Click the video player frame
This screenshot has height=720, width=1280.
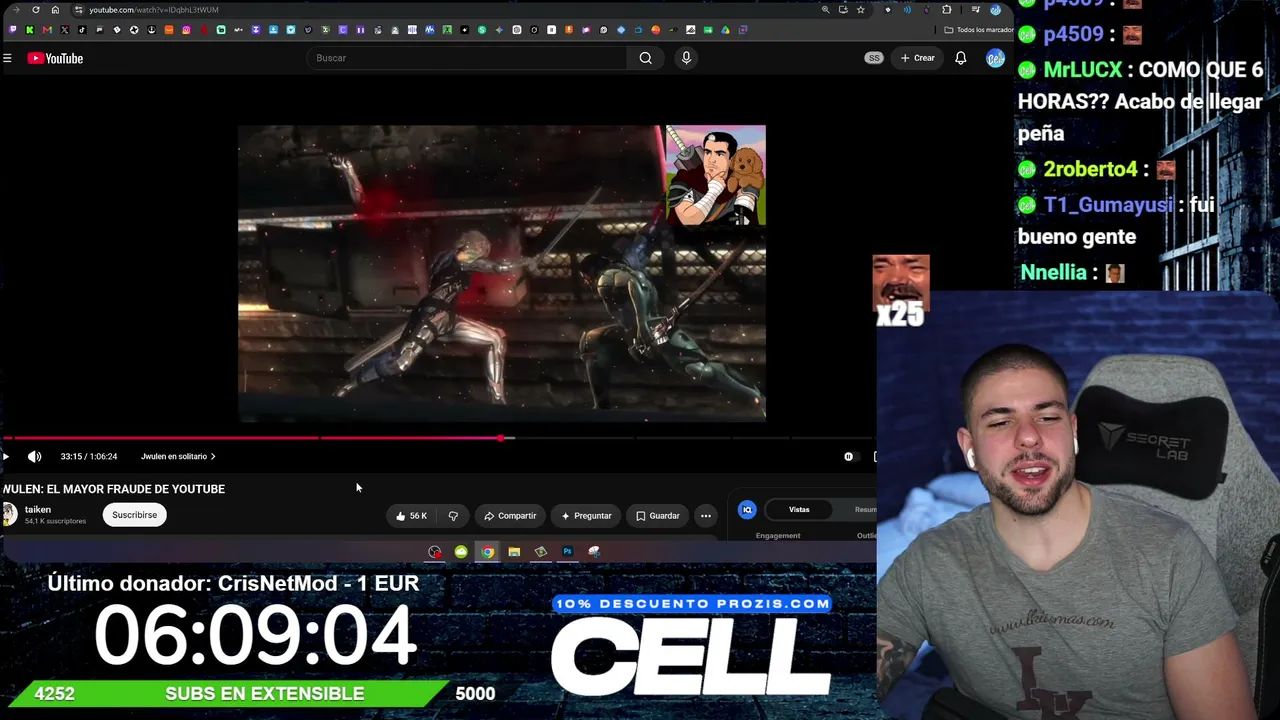coord(502,273)
